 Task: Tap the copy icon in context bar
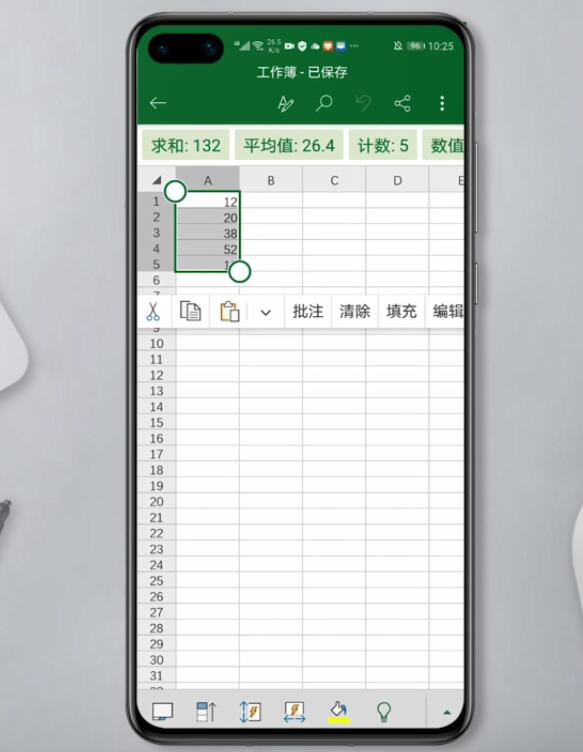click(190, 312)
